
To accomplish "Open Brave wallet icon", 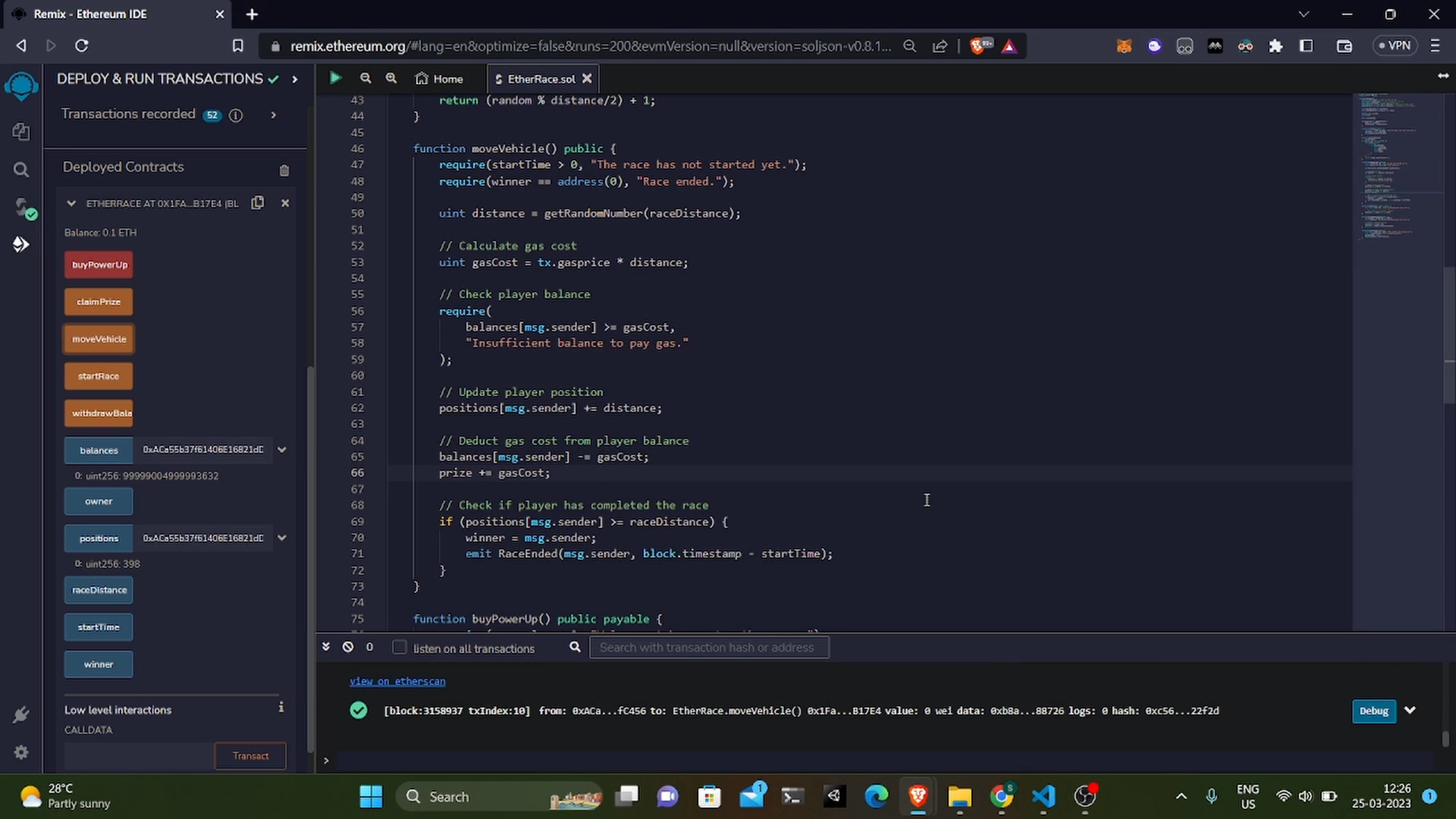I will tap(1344, 46).
